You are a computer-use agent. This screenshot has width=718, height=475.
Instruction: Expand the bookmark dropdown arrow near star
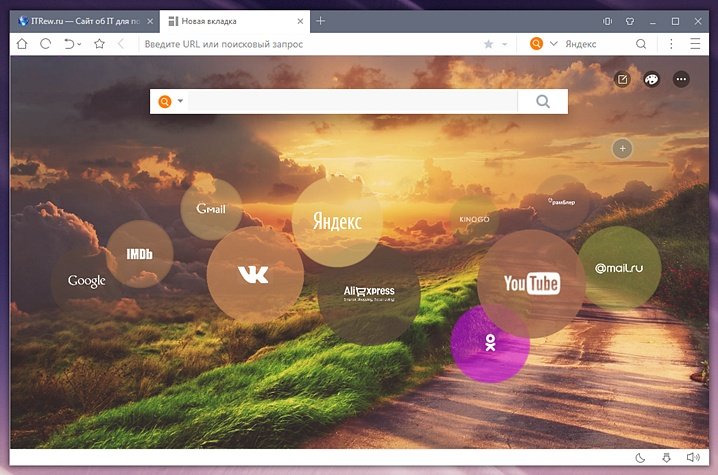[x=505, y=44]
